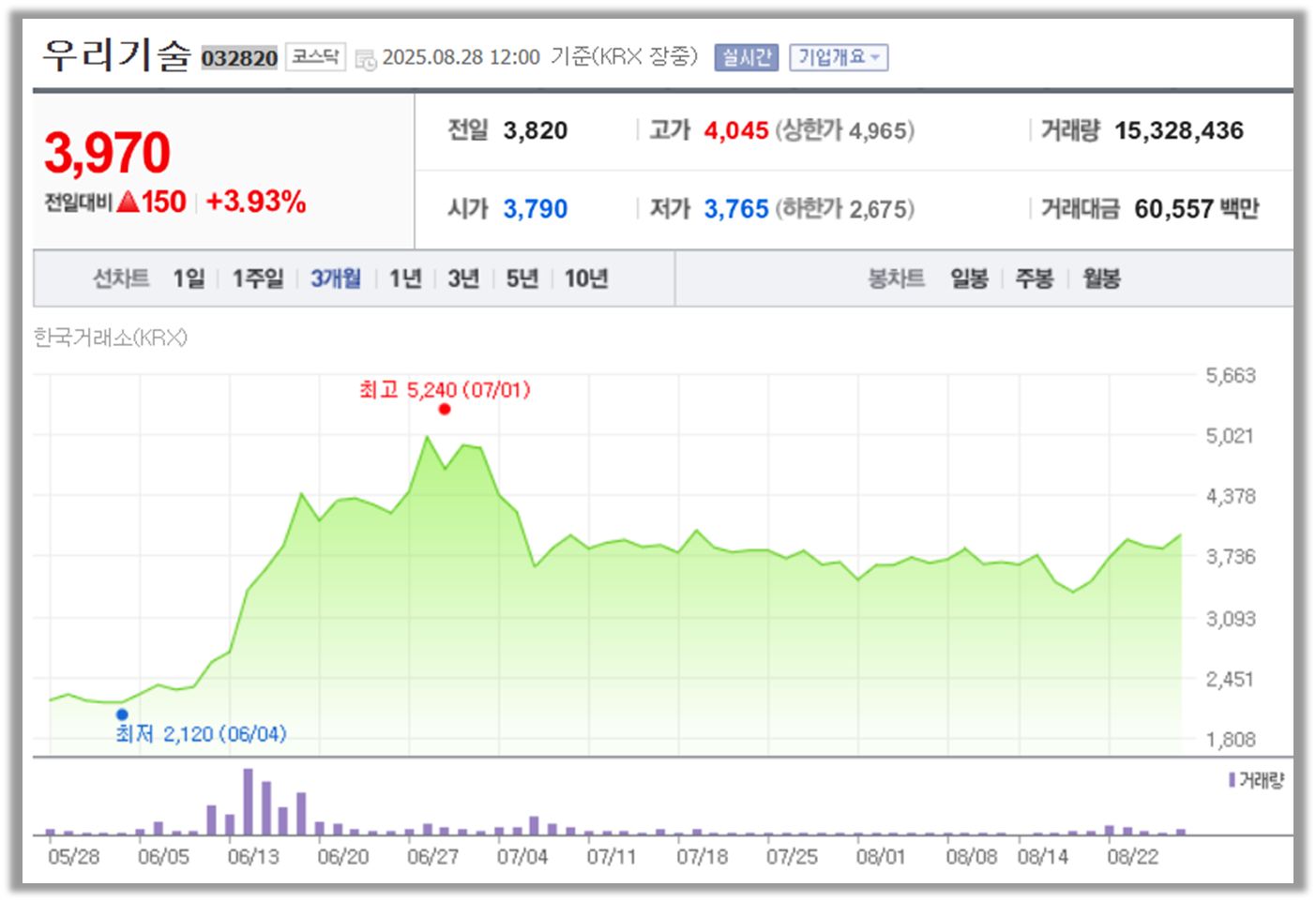
Task: Click the 최저 2,120 (06/04) label
Action: 201,734
